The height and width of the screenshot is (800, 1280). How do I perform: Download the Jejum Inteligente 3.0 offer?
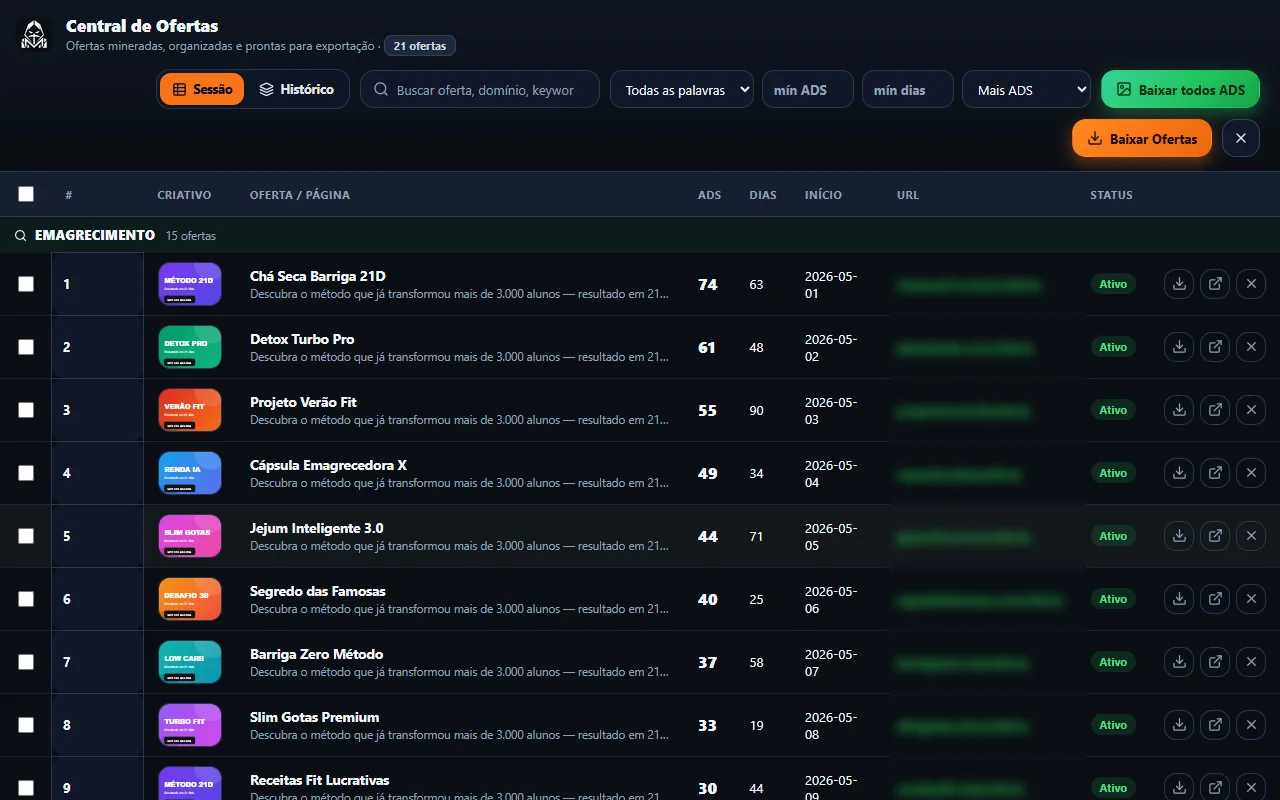[1179, 536]
